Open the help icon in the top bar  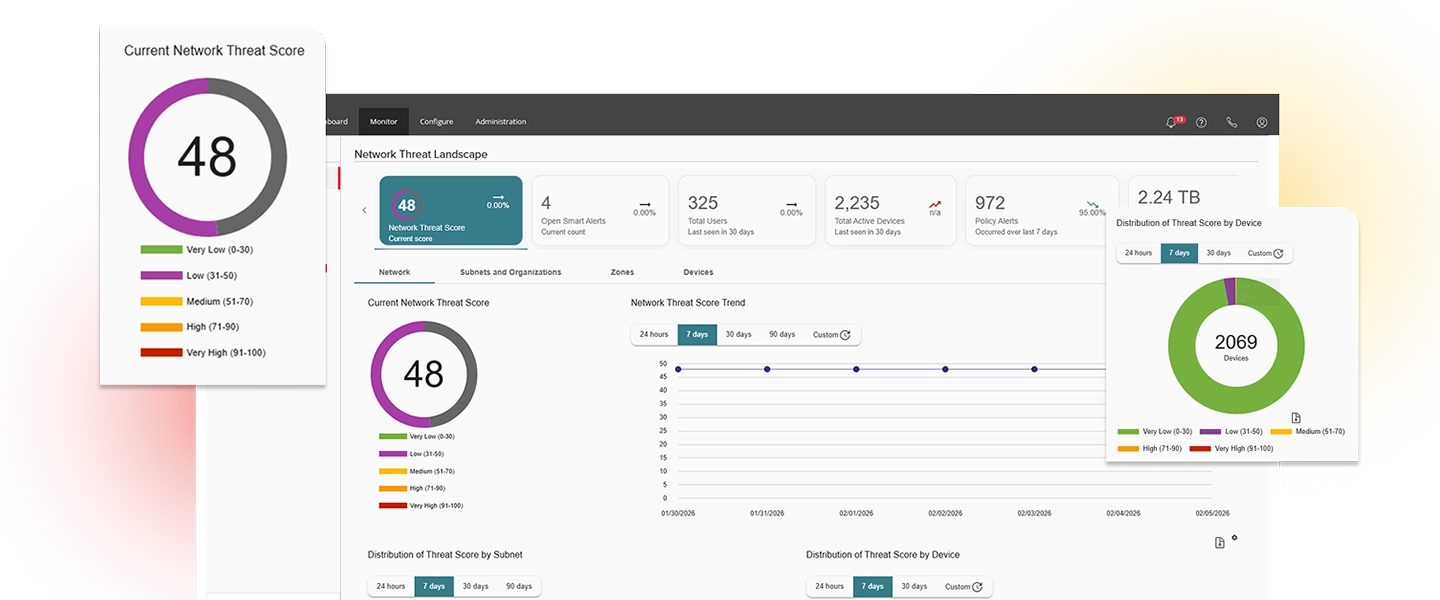coord(1200,122)
